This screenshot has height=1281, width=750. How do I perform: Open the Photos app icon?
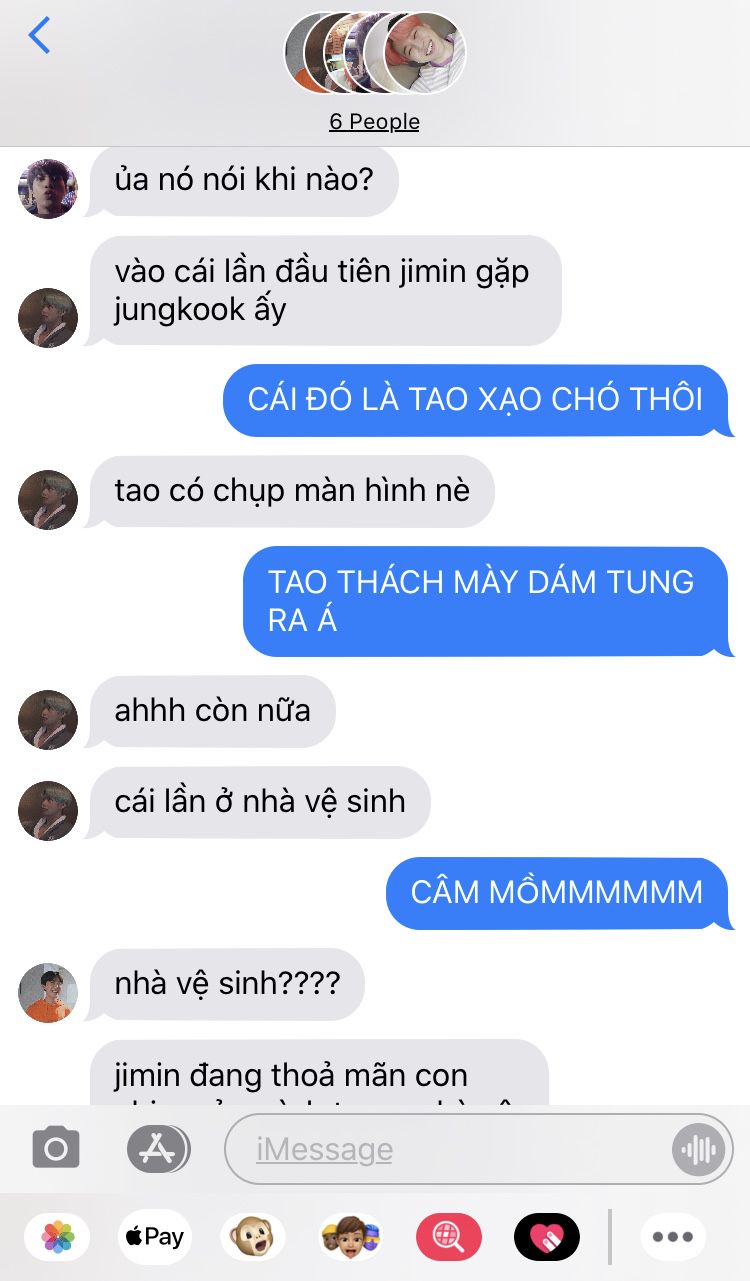pyautogui.click(x=58, y=1237)
